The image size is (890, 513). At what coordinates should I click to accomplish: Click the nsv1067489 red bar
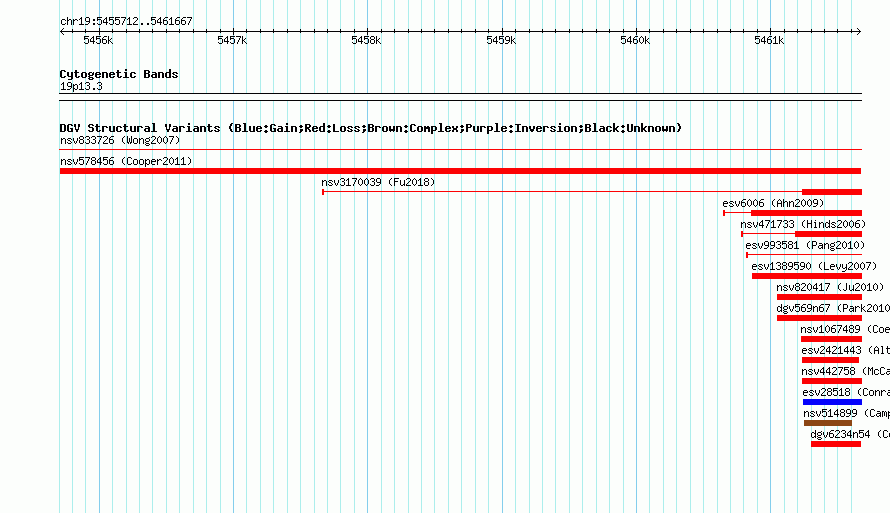831,339
